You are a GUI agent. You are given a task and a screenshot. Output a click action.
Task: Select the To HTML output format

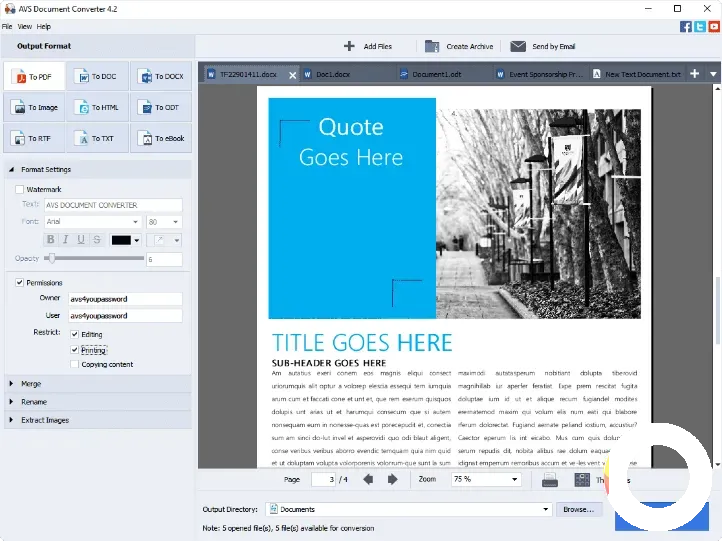[x=97, y=107]
